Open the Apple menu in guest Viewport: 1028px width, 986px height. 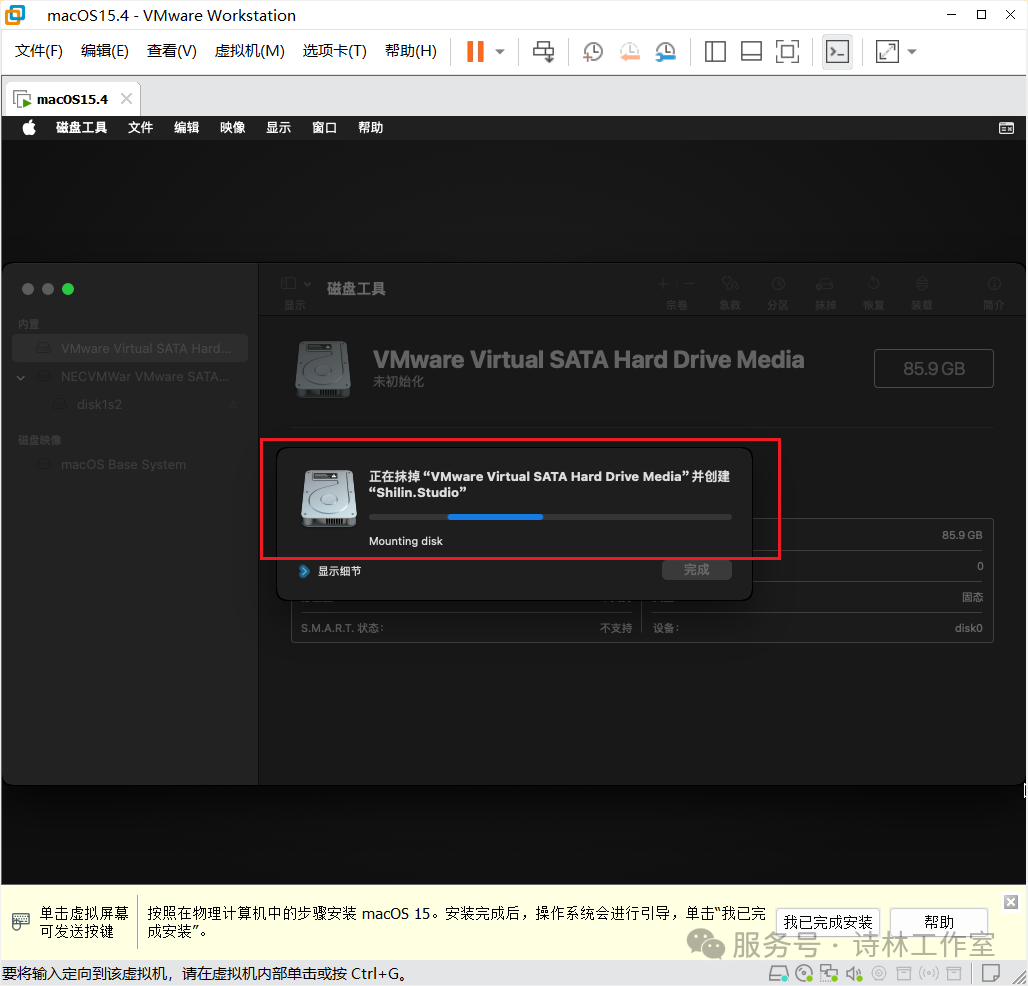[x=29, y=128]
